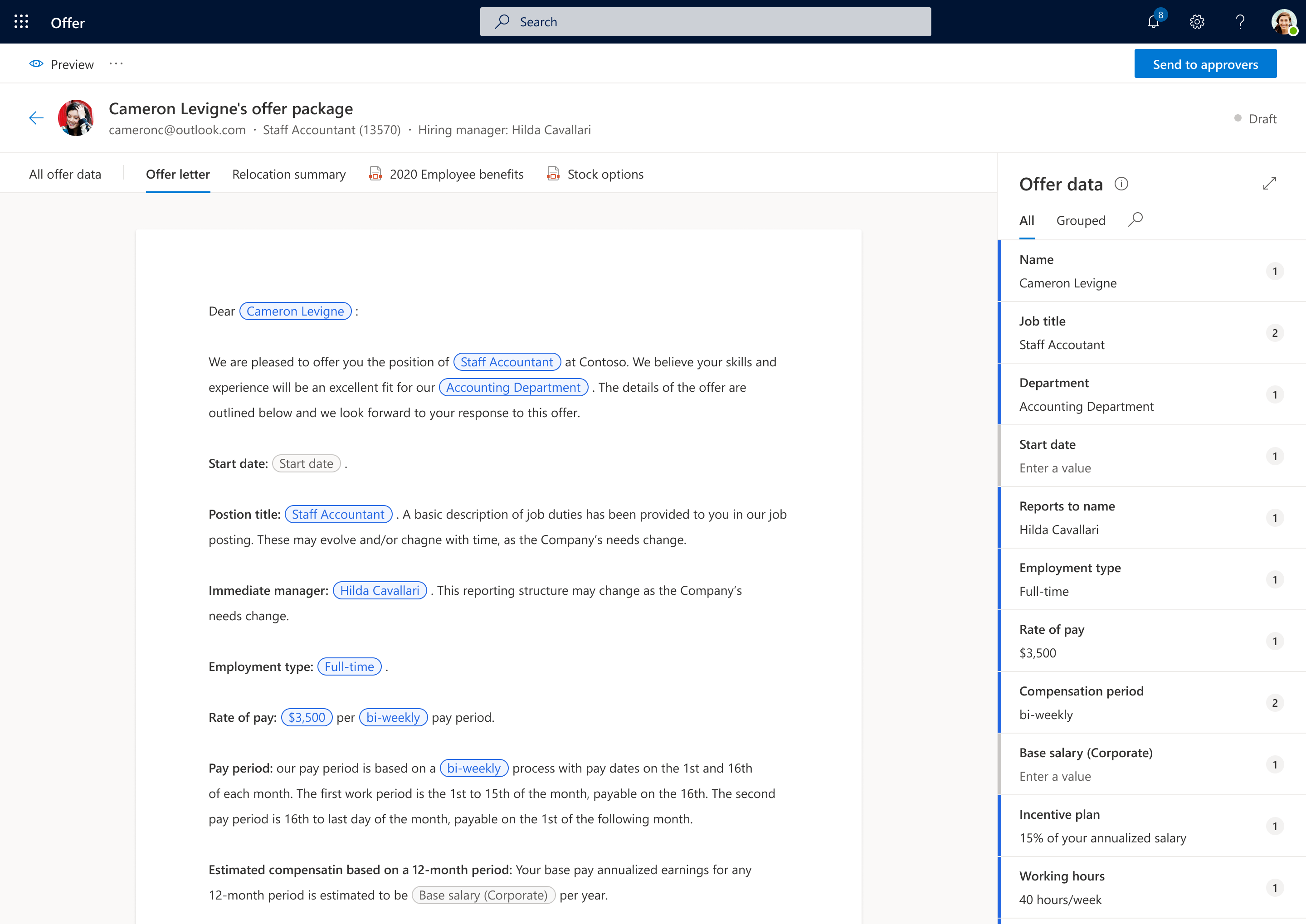The image size is (1306, 924).
Task: Click the Stock options PDF icon
Action: pos(553,174)
